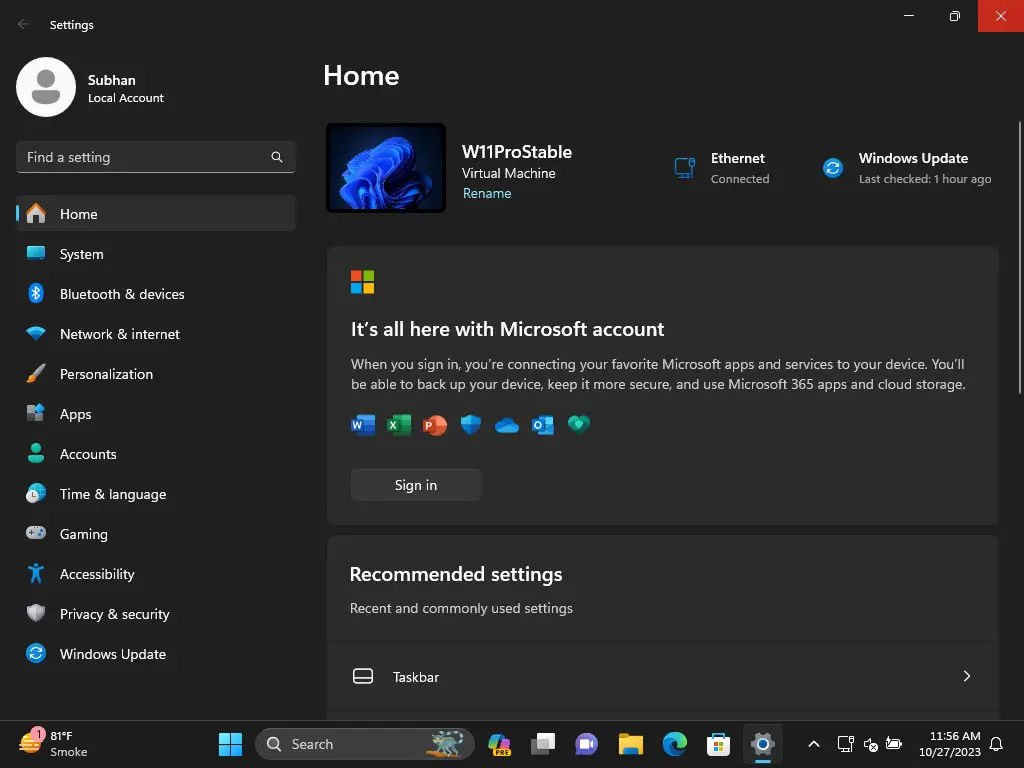Go back using the back arrow
This screenshot has width=1024, height=768.
[24, 24]
